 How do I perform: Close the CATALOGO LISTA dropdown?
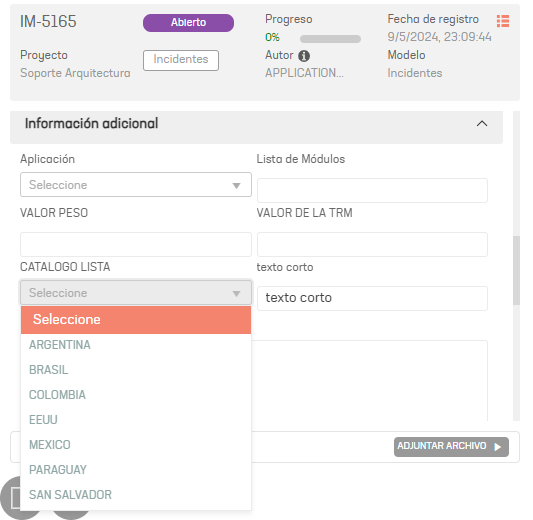coord(136,293)
